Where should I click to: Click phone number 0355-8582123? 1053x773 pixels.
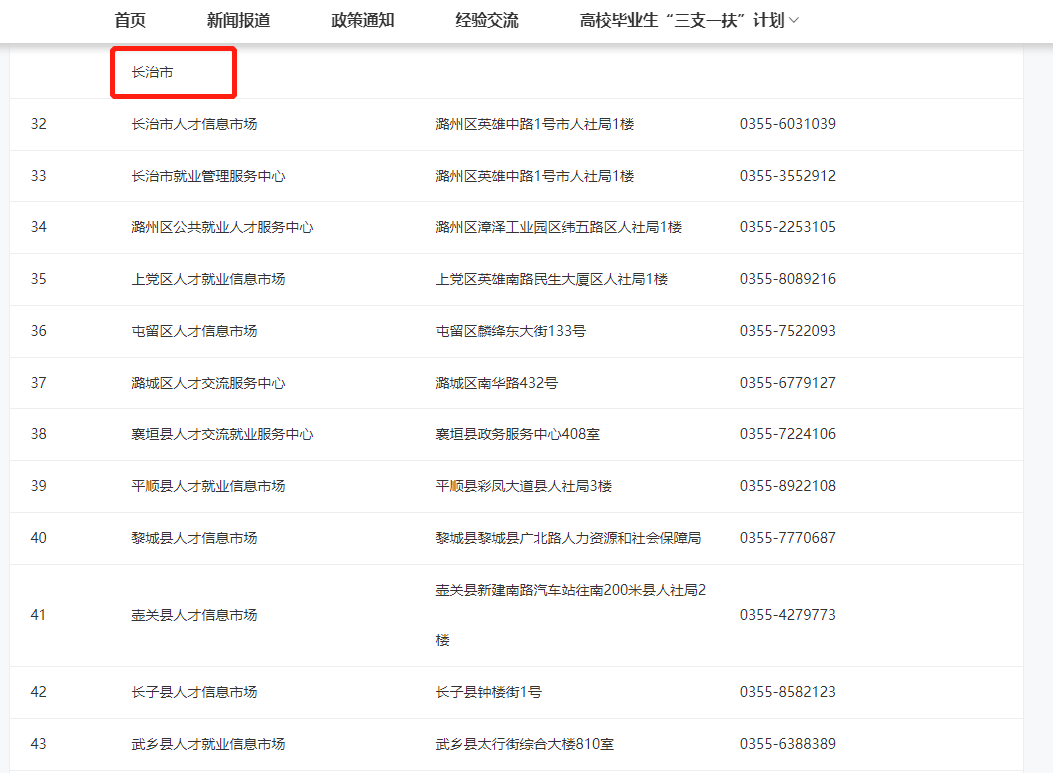pos(788,692)
